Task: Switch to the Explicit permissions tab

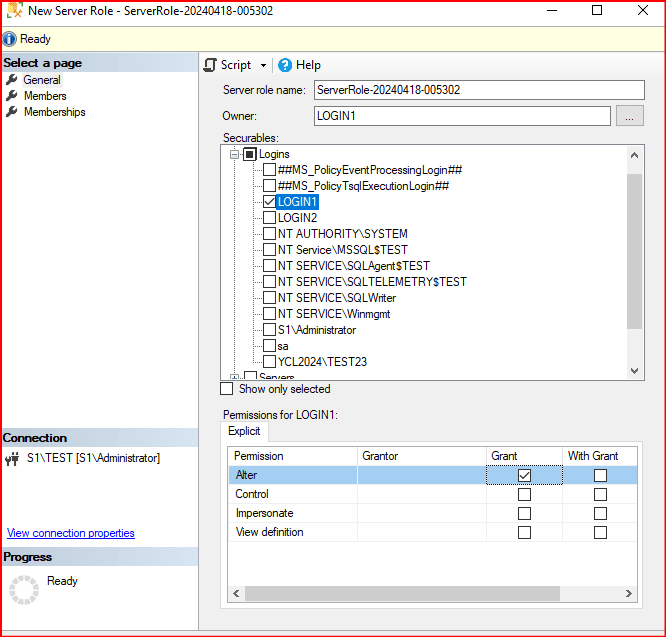Action: pyautogui.click(x=244, y=431)
